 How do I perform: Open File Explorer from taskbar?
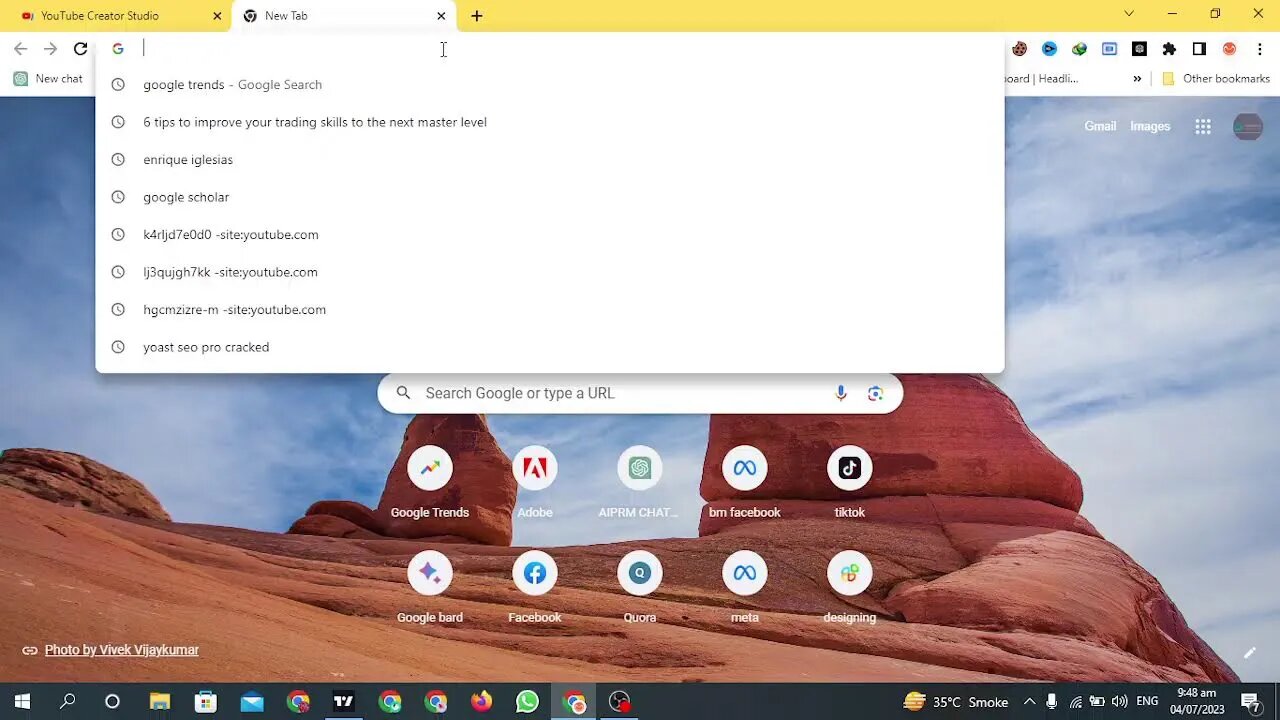pyautogui.click(x=160, y=701)
